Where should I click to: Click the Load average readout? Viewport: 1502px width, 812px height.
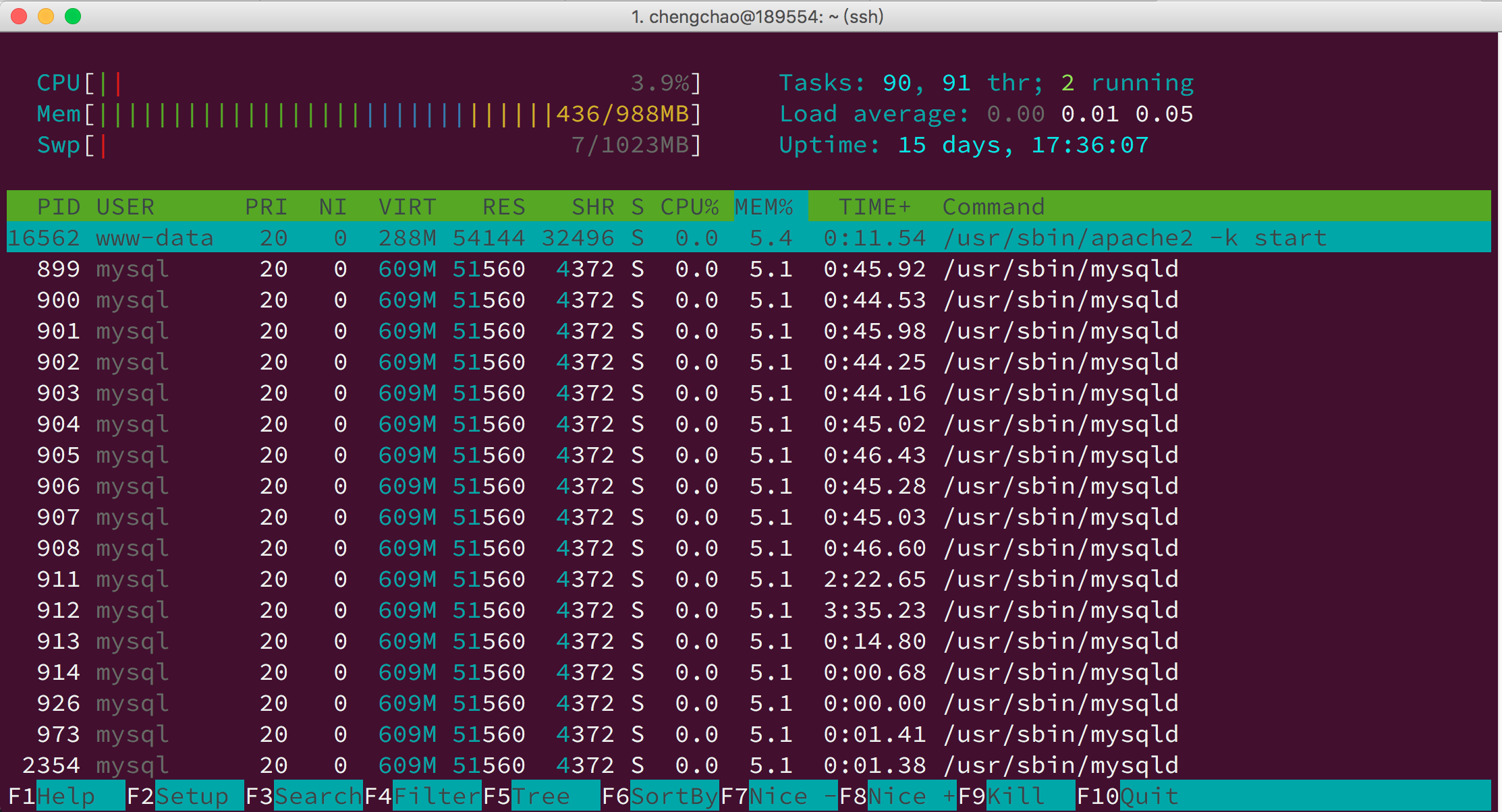[986, 114]
